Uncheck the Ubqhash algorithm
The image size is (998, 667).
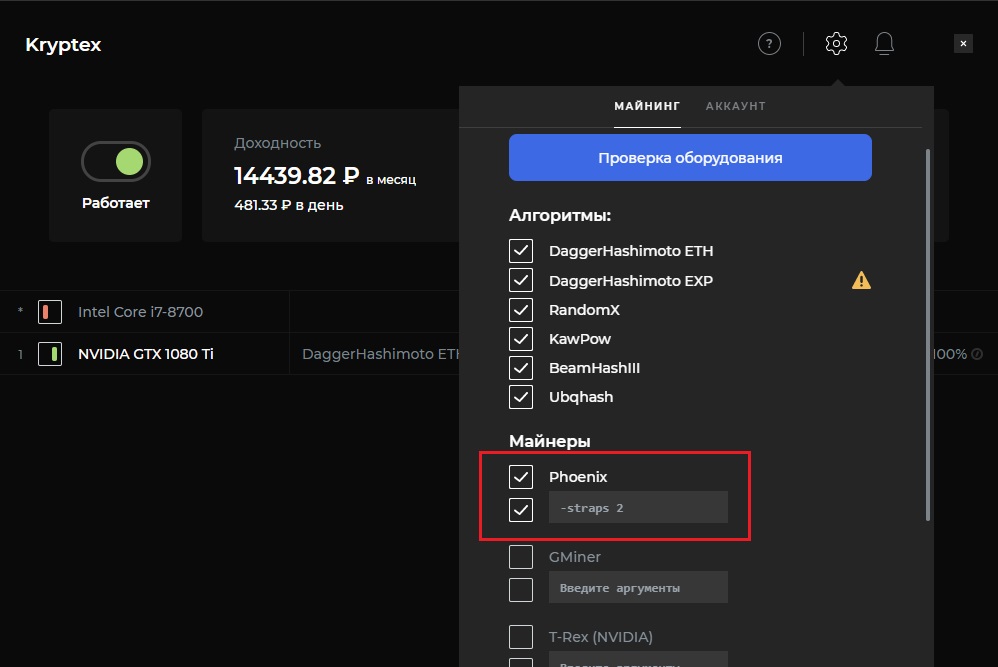click(521, 397)
